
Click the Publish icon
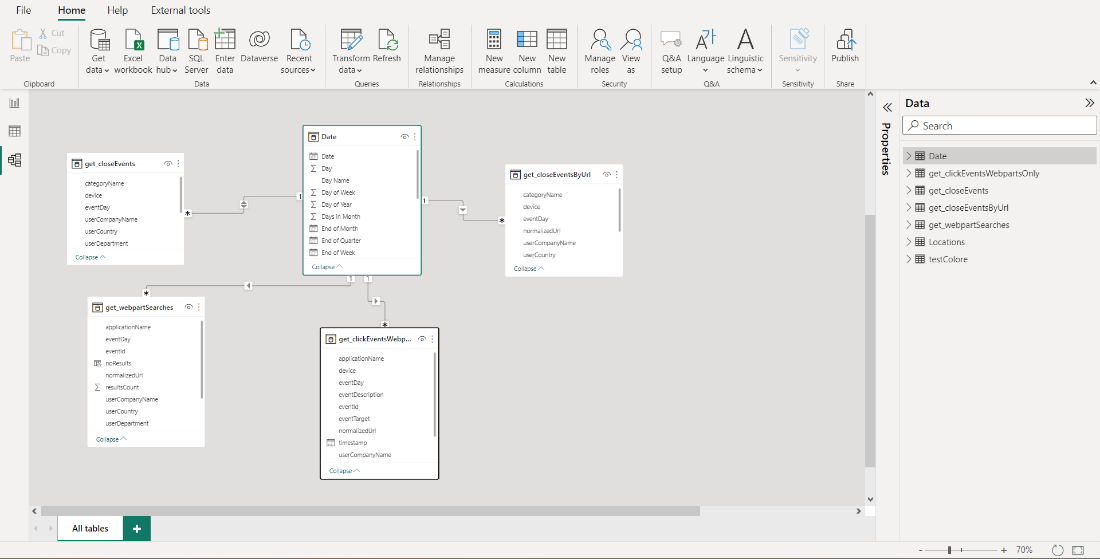coord(845,40)
